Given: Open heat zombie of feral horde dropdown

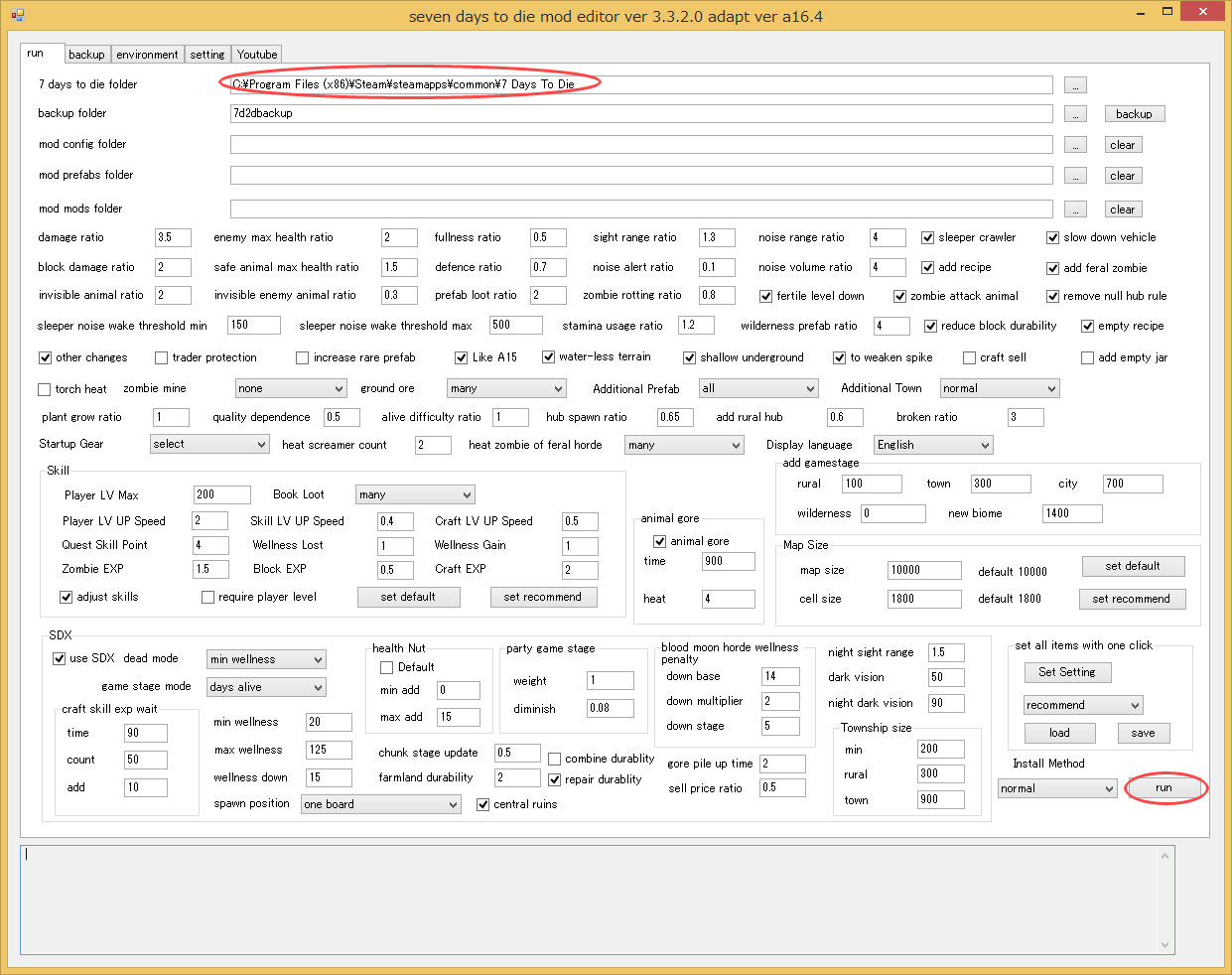Looking at the screenshot, I should tap(684, 445).
